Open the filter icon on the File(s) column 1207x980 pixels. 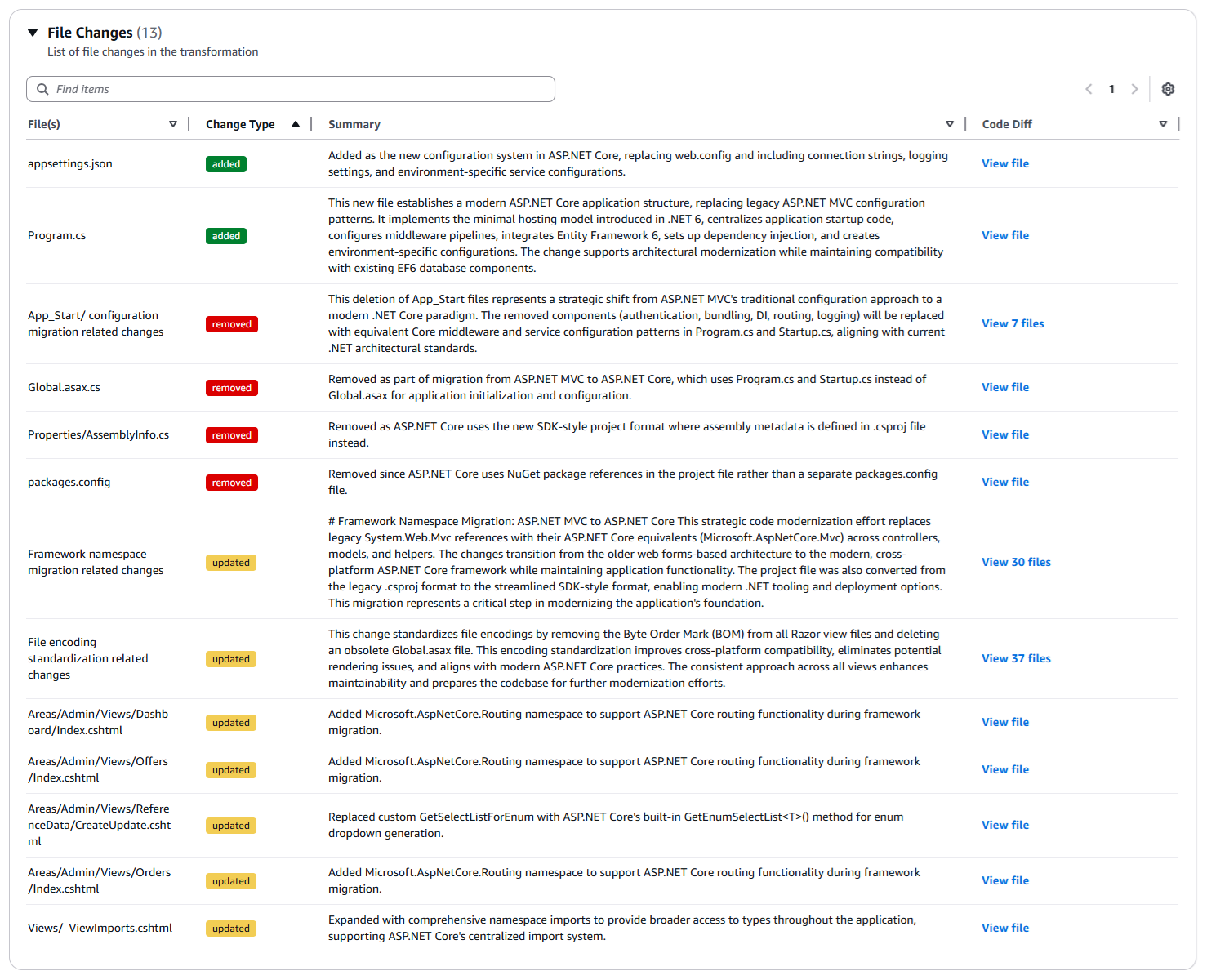[173, 124]
